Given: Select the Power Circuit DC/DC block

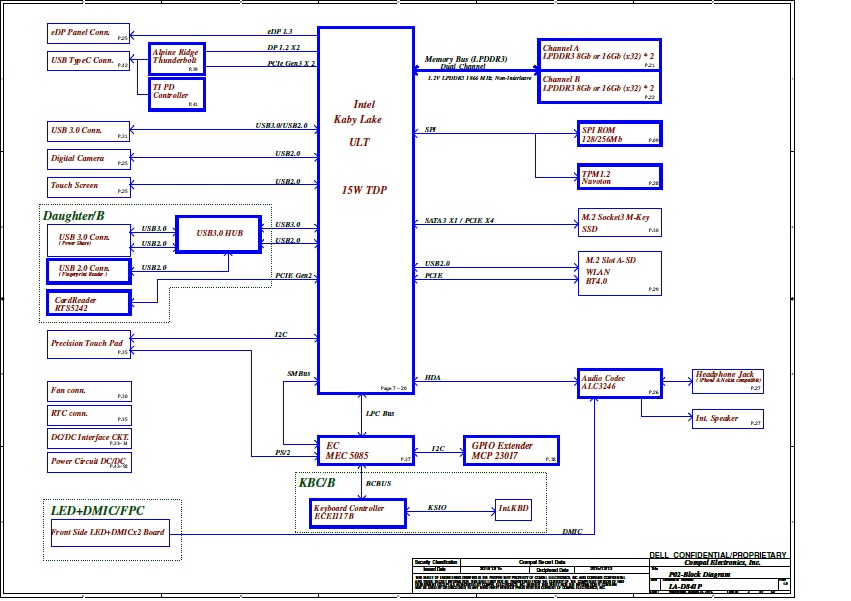Looking at the screenshot, I should coord(89,463).
